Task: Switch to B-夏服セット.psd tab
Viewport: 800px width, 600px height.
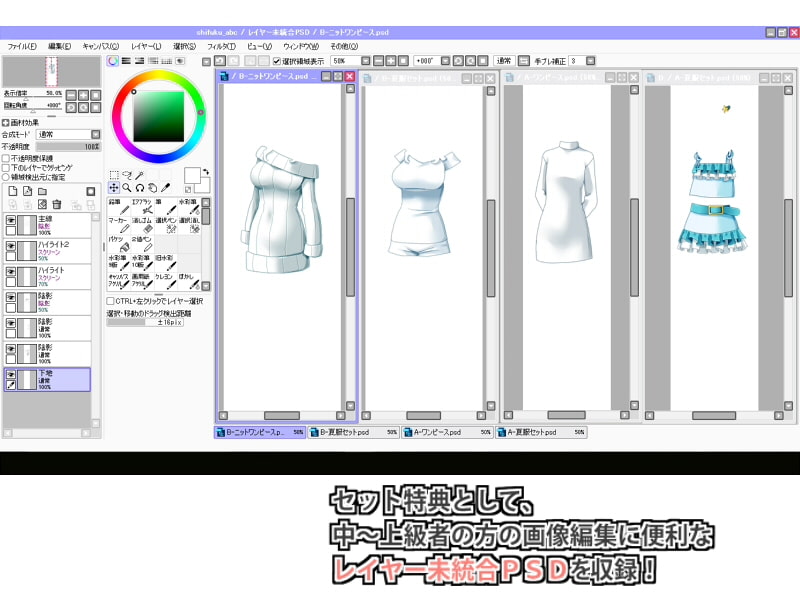Action: coord(353,432)
